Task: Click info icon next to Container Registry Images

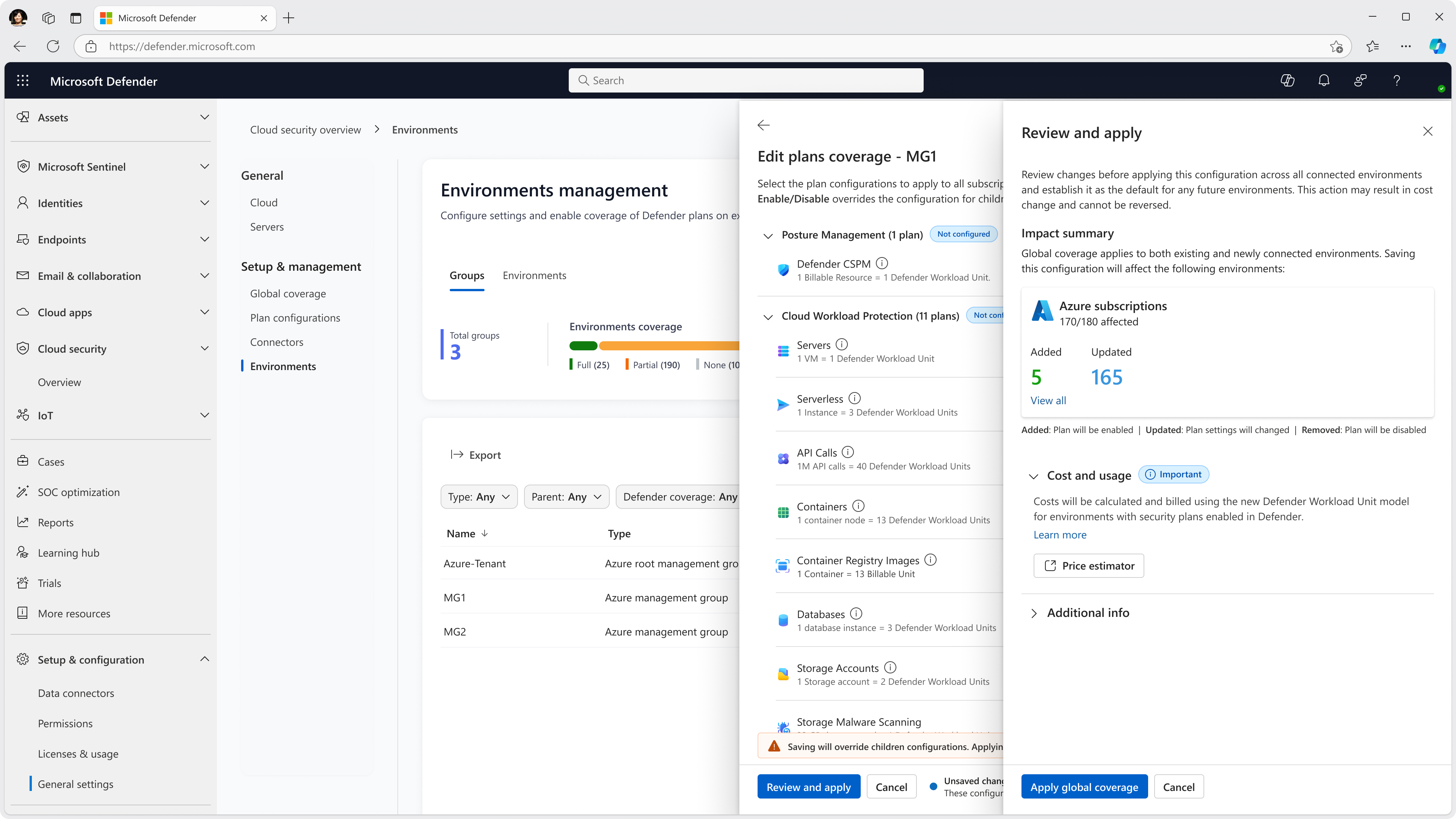Action: pos(930,560)
